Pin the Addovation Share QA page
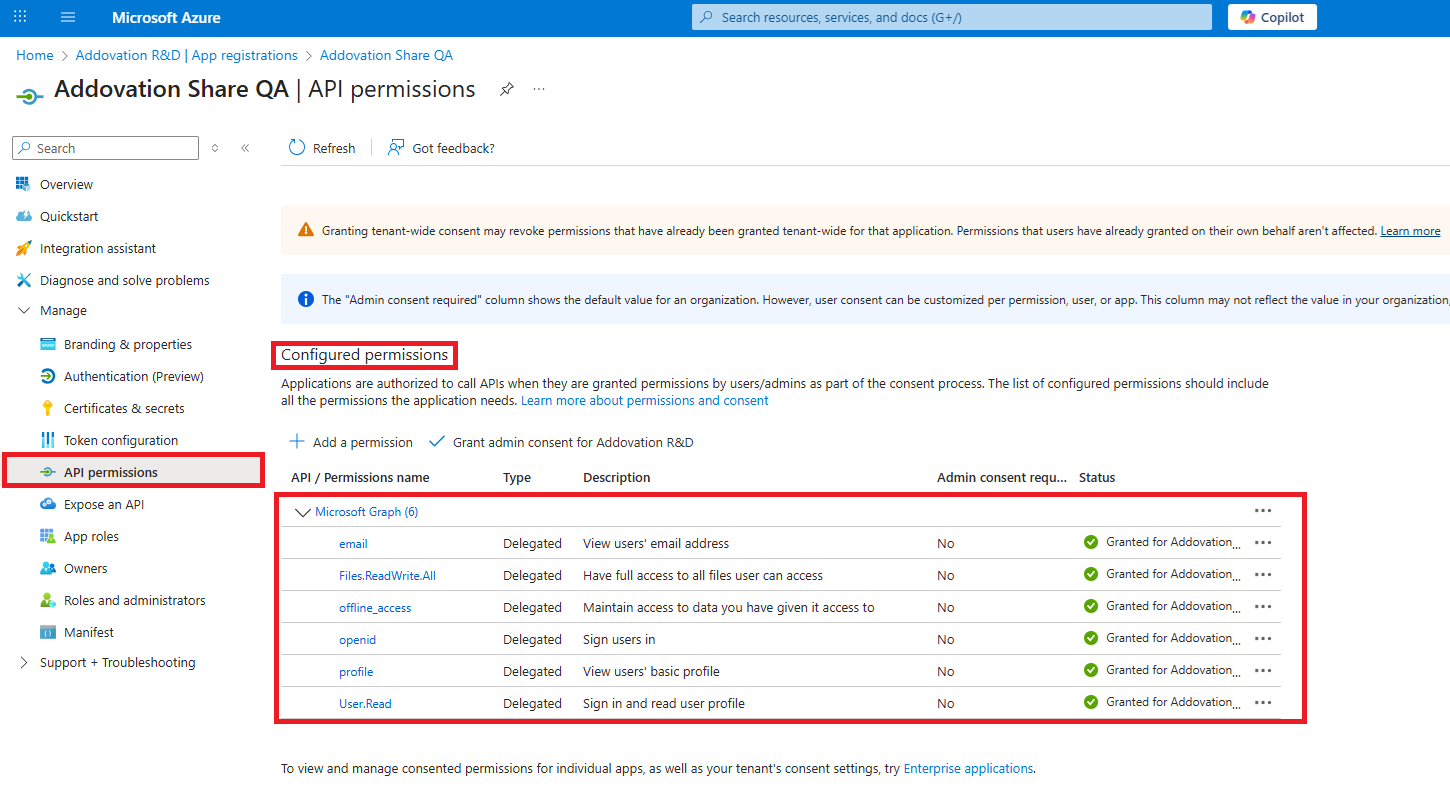Viewport: 1450px width, 791px height. [x=507, y=89]
